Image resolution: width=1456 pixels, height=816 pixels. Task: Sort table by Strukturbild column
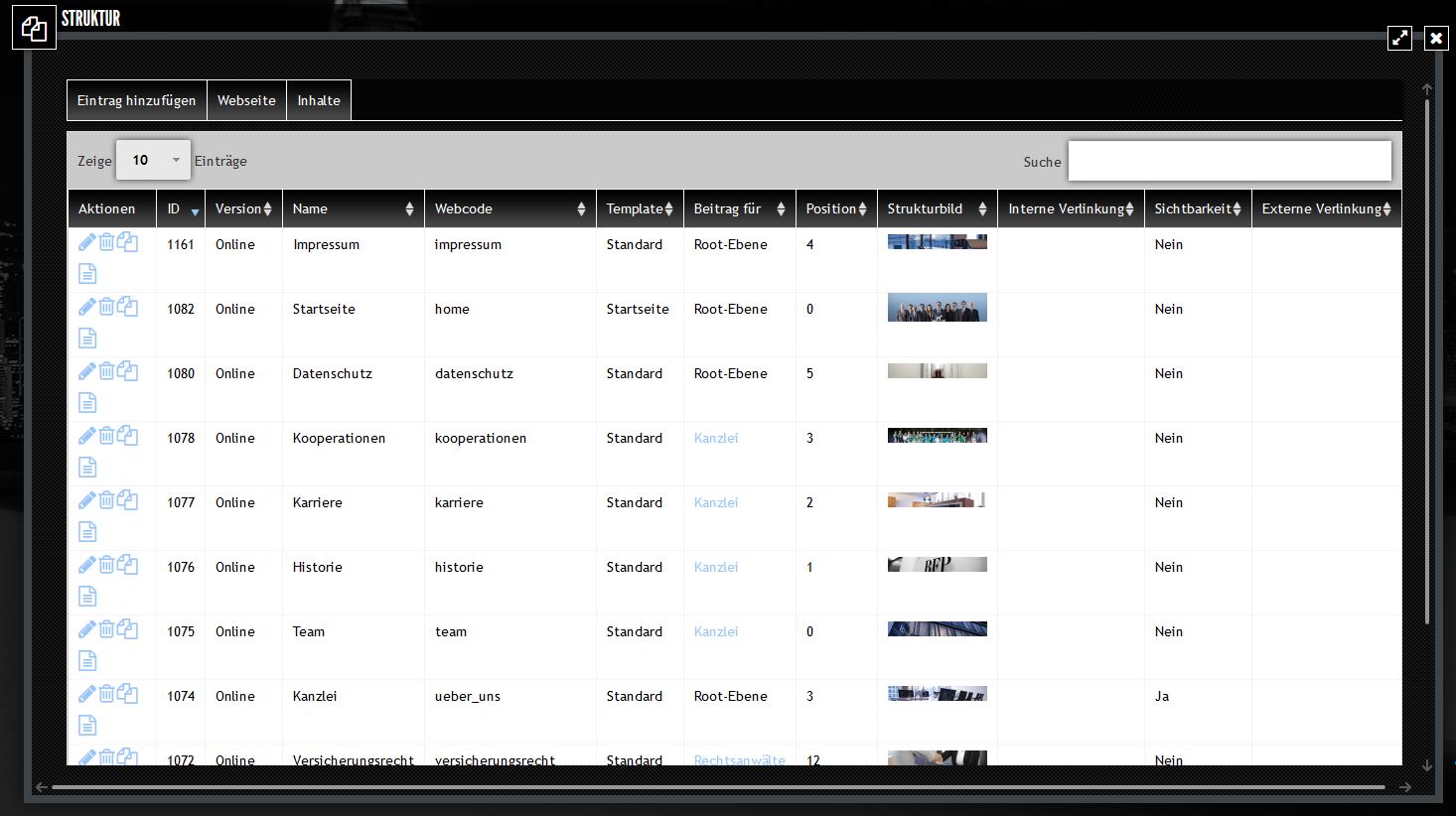tap(937, 208)
